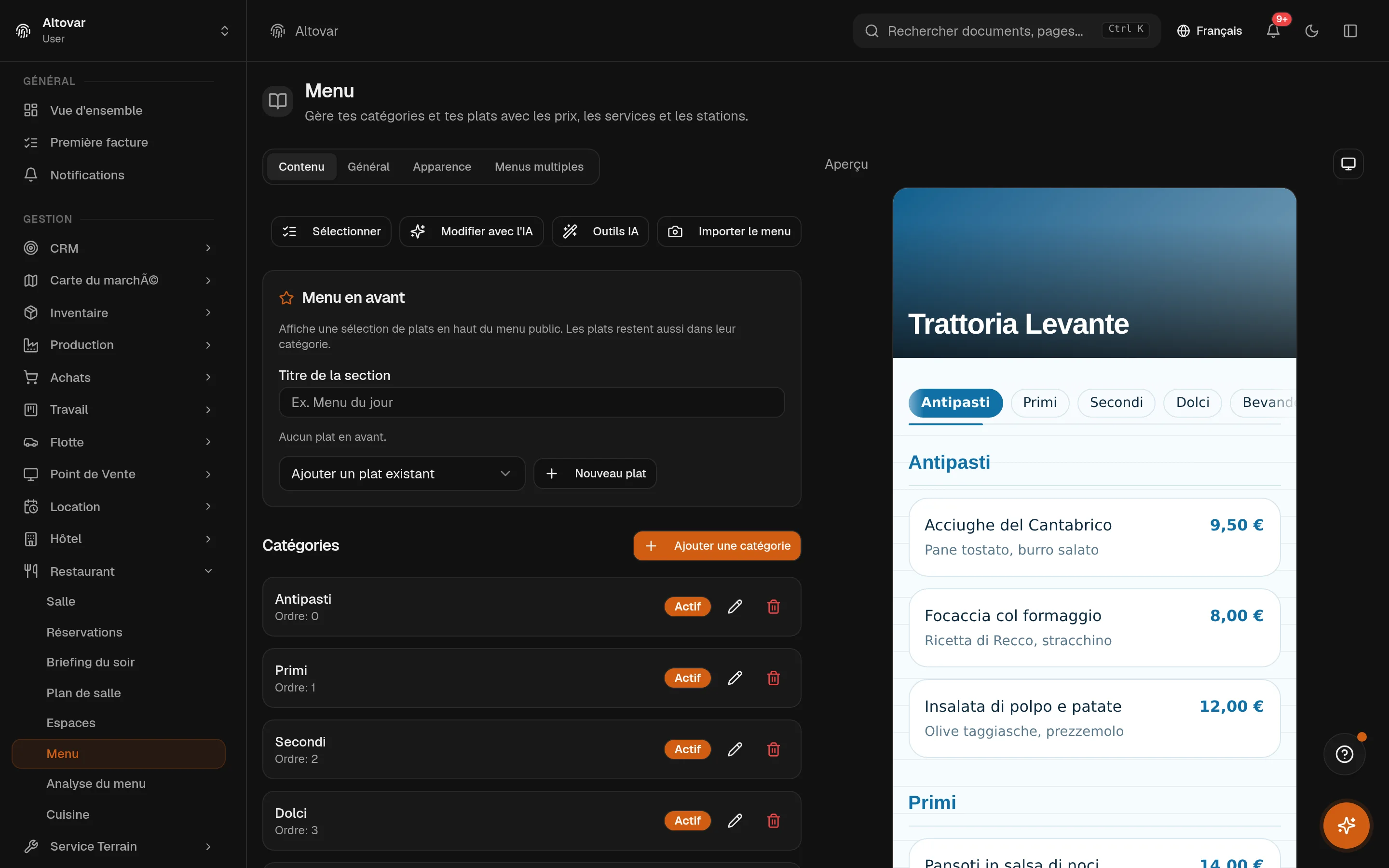Go to Plan de salle in the sidebar

pos(84,693)
